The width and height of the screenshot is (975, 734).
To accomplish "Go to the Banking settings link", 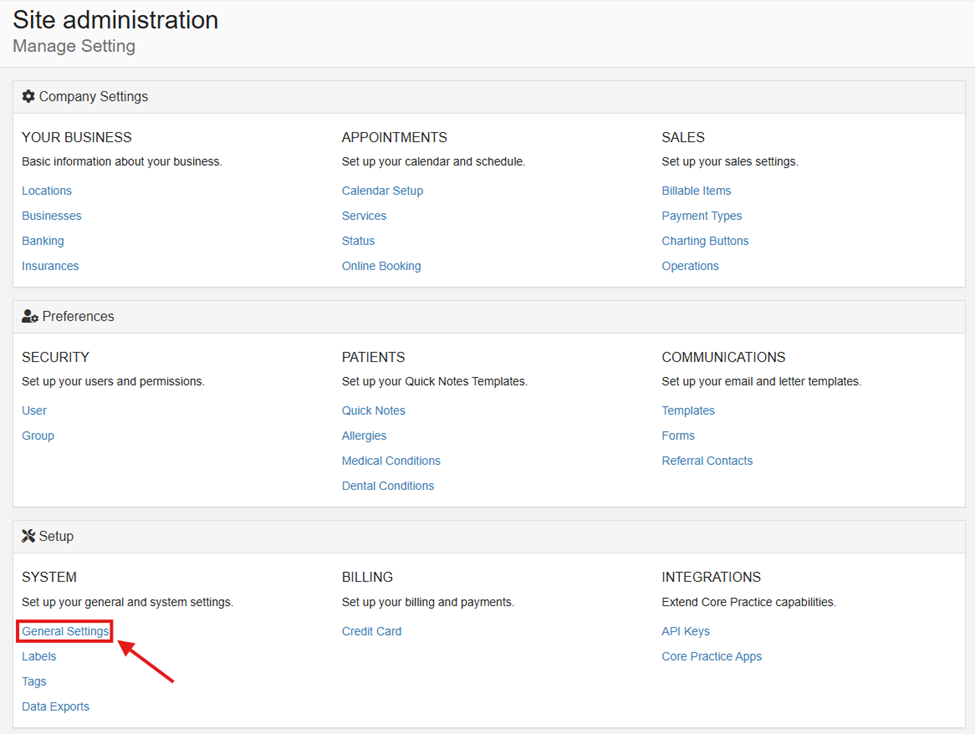I will click(x=43, y=241).
